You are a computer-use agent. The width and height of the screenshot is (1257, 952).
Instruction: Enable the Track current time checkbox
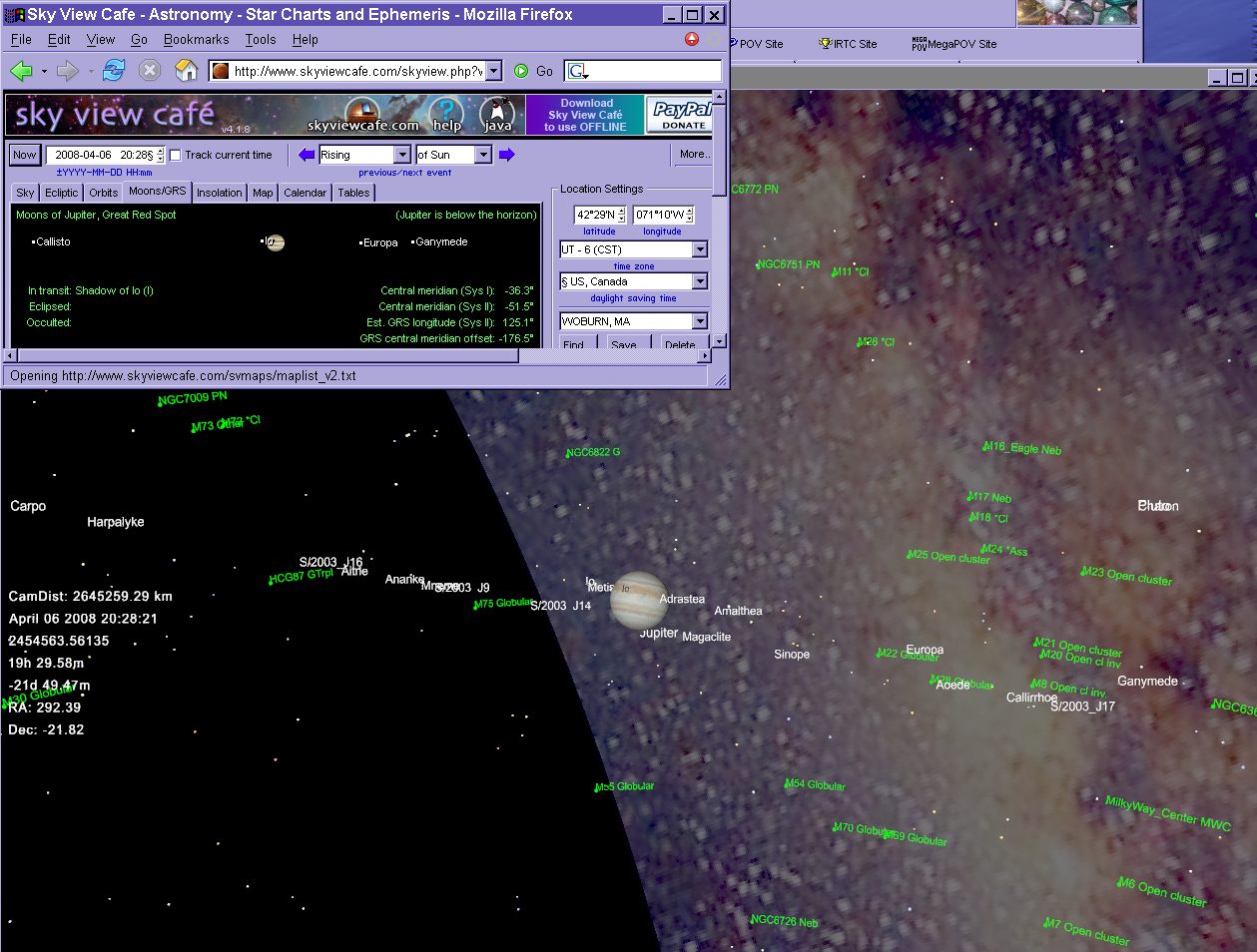tap(176, 156)
